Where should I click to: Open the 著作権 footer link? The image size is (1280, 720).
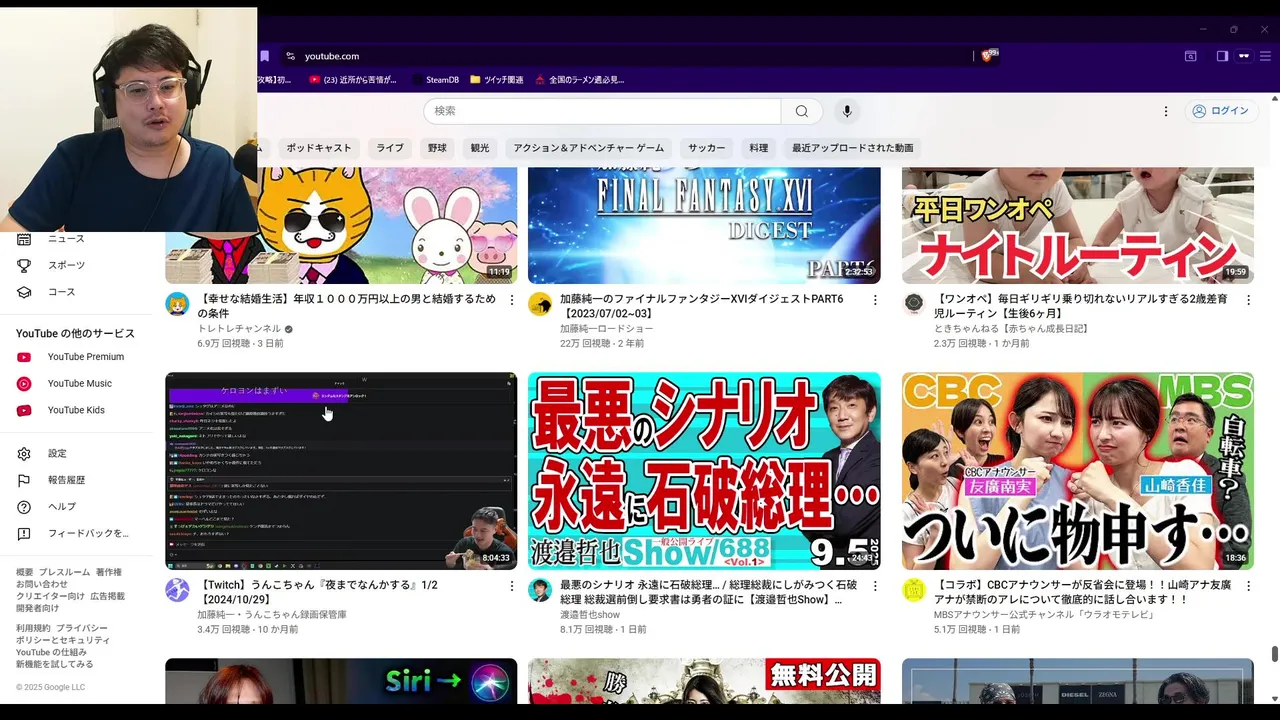[x=109, y=572]
